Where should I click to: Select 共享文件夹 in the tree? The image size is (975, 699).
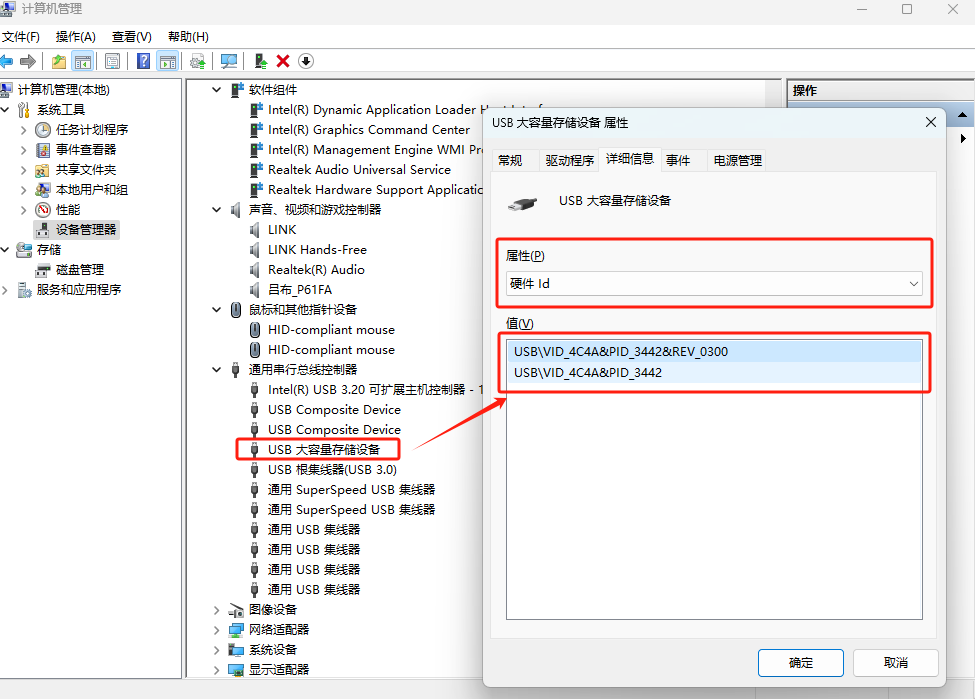point(86,170)
